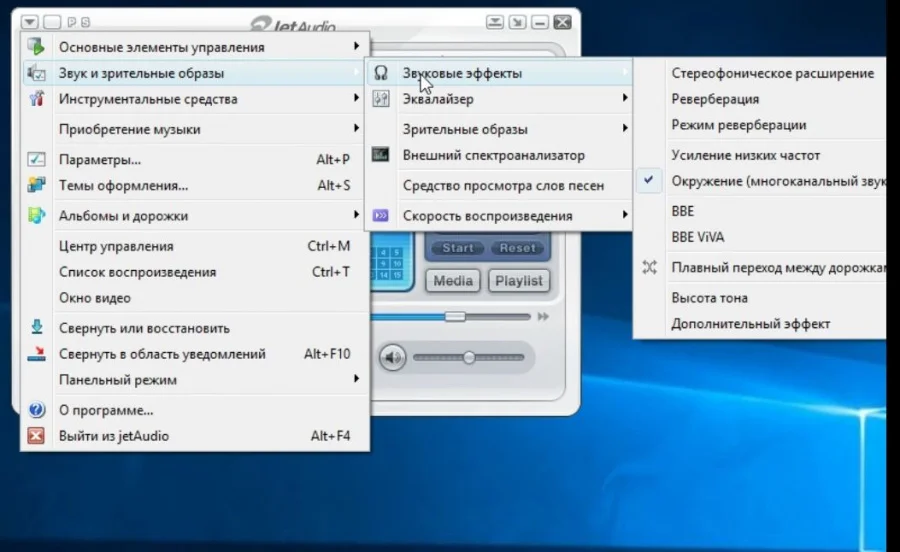Click the Параметры checkmark icon
The image size is (900, 552).
coord(36,159)
